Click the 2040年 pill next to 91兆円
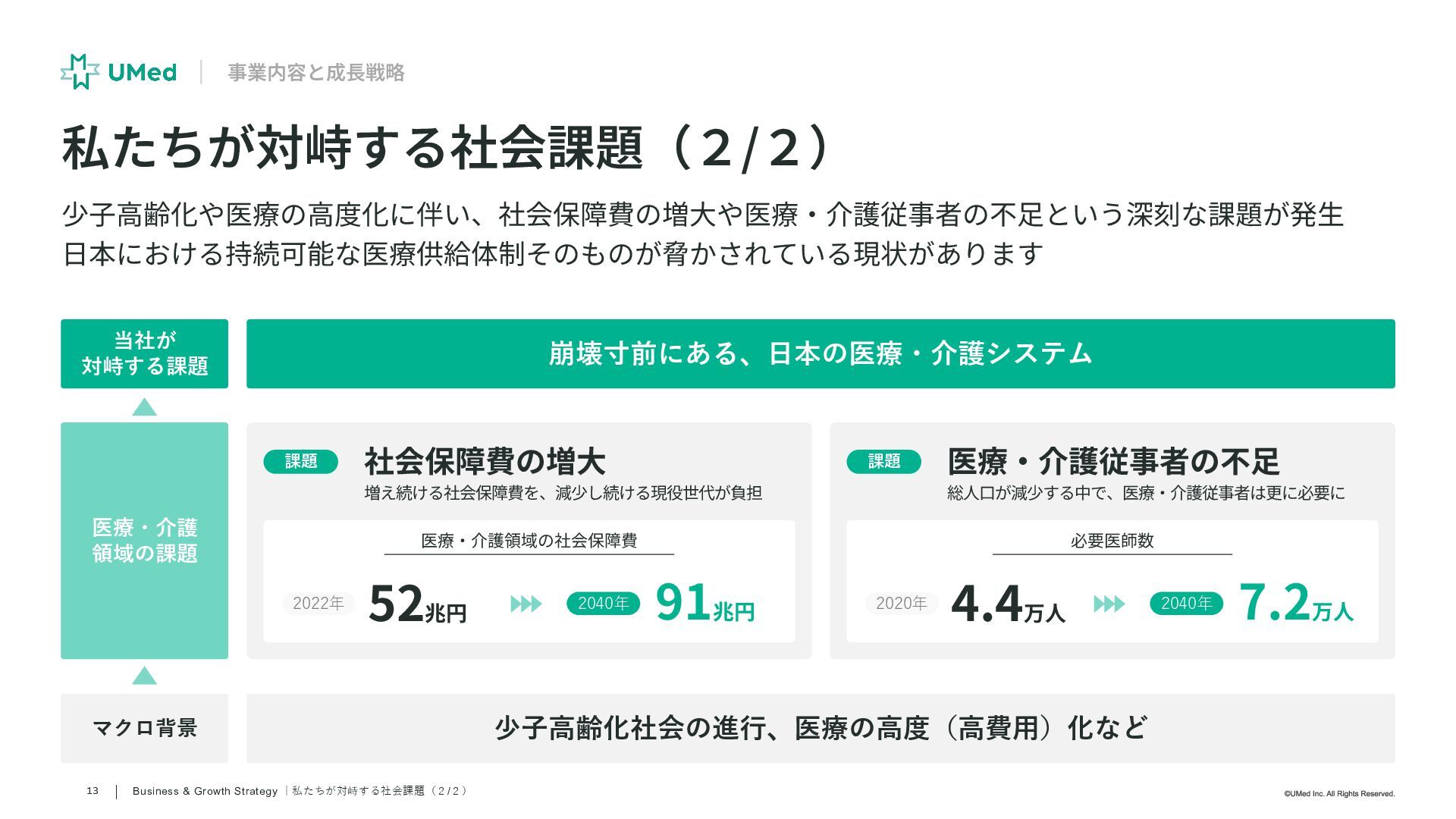This screenshot has height=819, width=1456. point(603,603)
